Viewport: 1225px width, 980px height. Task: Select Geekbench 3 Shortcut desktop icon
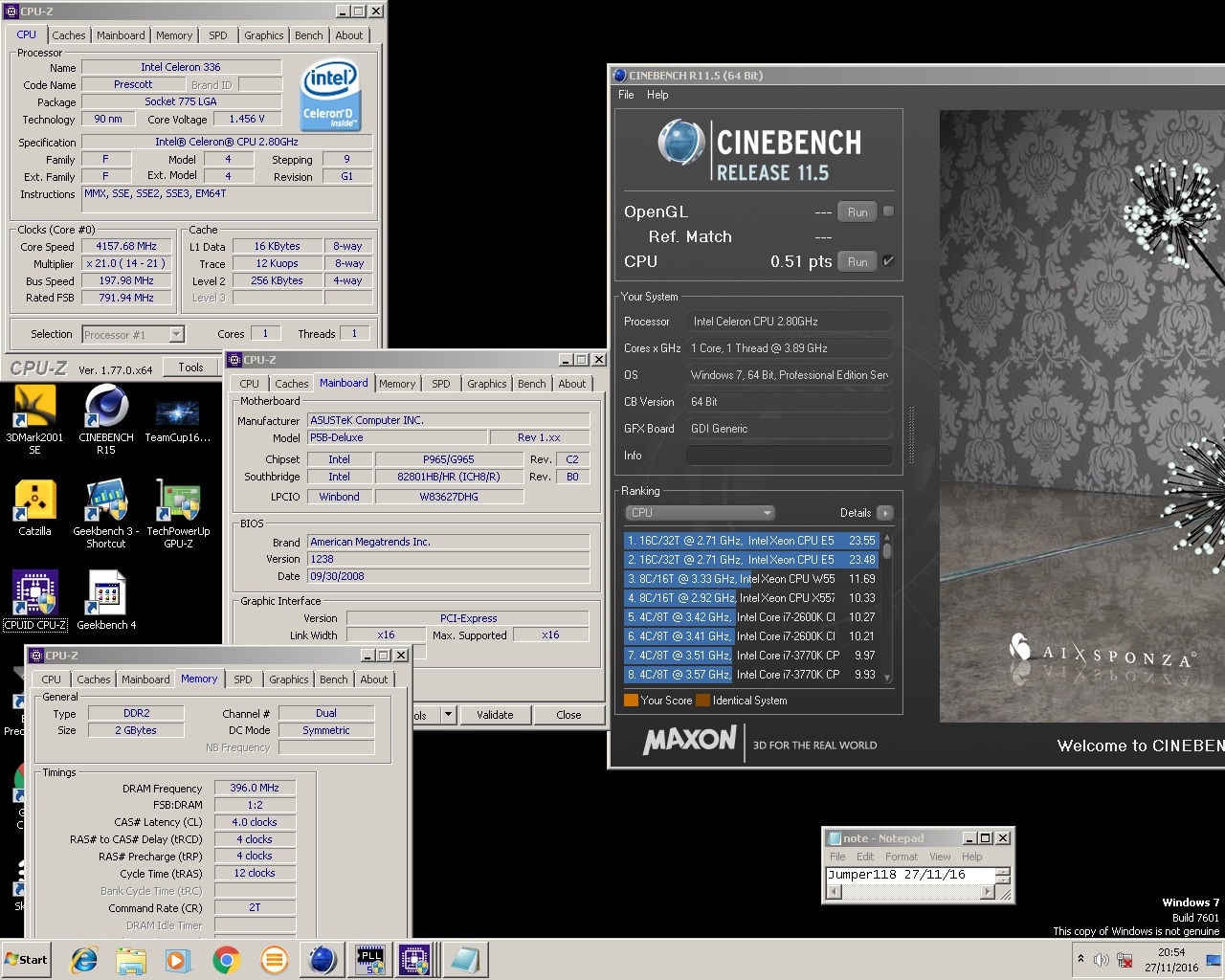tap(106, 514)
